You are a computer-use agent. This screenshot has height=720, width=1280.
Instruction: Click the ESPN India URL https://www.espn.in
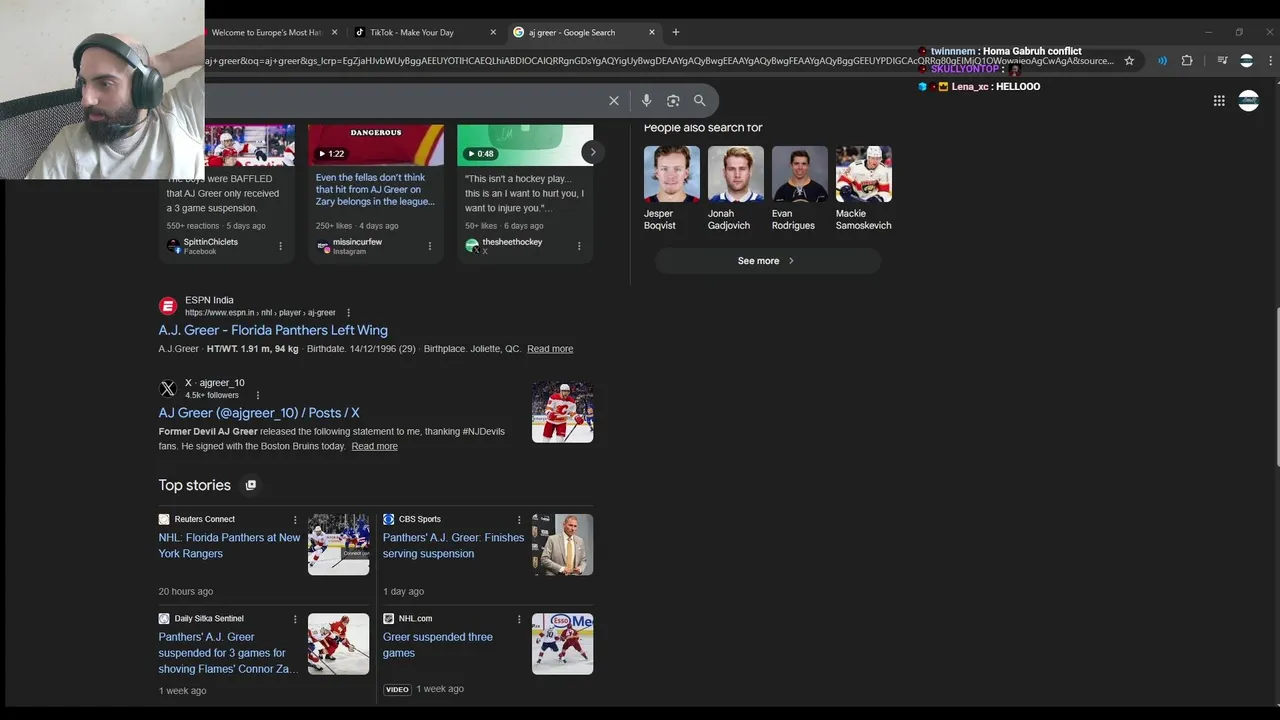coord(260,313)
